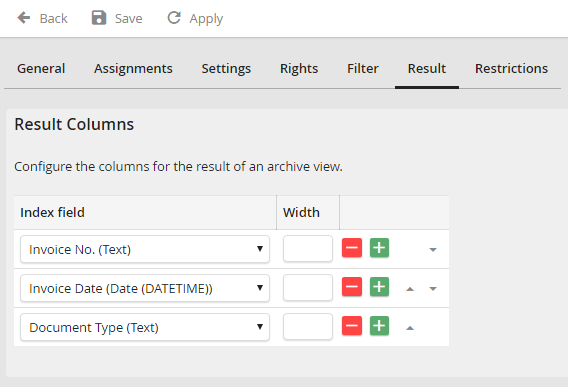Click the Back arrow icon
This screenshot has height=387, width=568.
point(24,18)
